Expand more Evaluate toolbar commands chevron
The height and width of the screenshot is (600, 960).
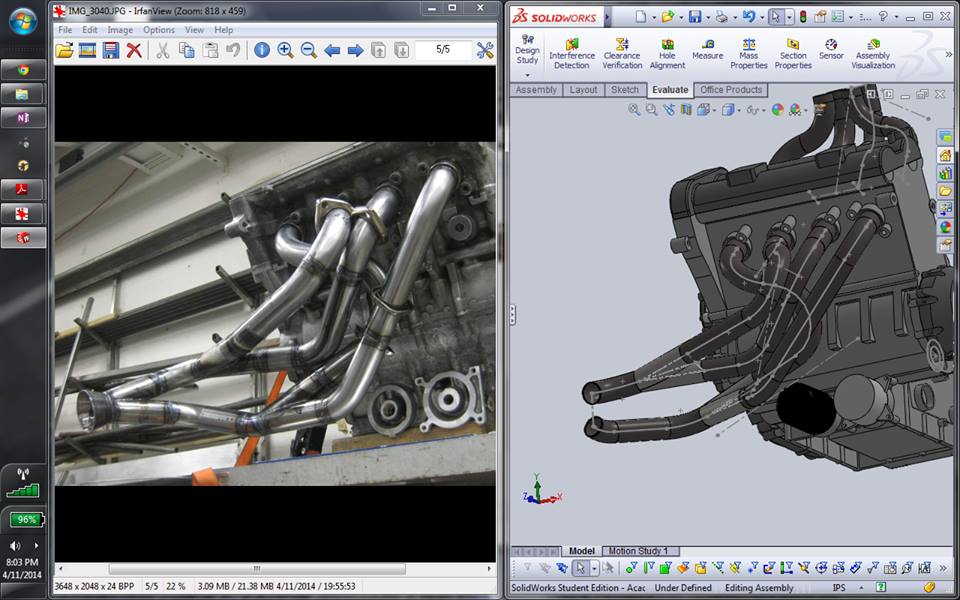(949, 54)
